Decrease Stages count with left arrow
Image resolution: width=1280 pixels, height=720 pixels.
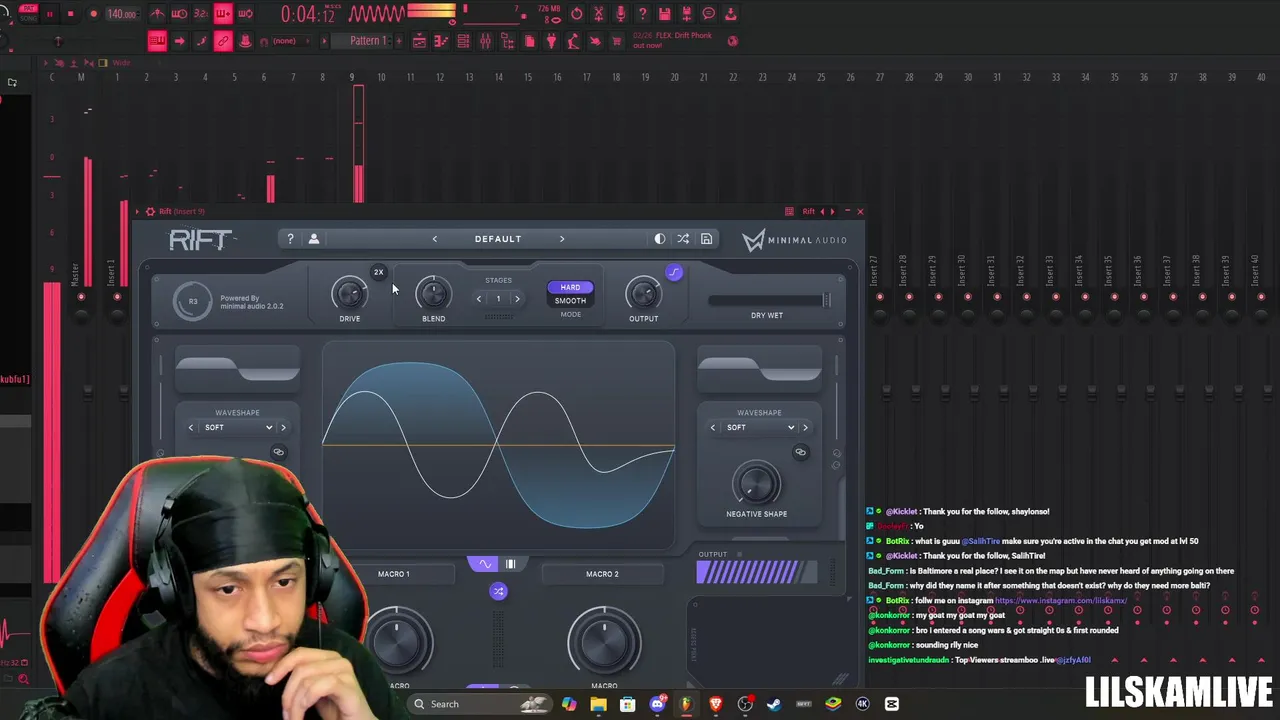pos(479,299)
